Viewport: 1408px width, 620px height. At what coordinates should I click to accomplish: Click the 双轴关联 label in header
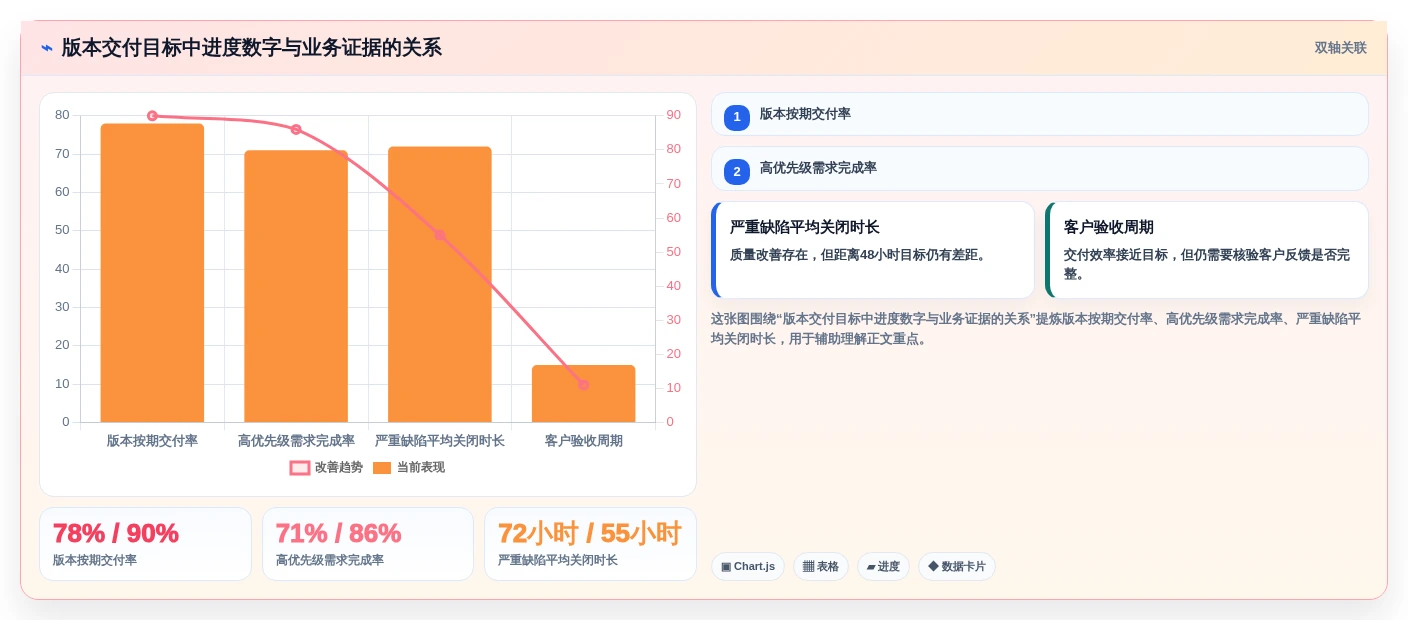(1340, 48)
